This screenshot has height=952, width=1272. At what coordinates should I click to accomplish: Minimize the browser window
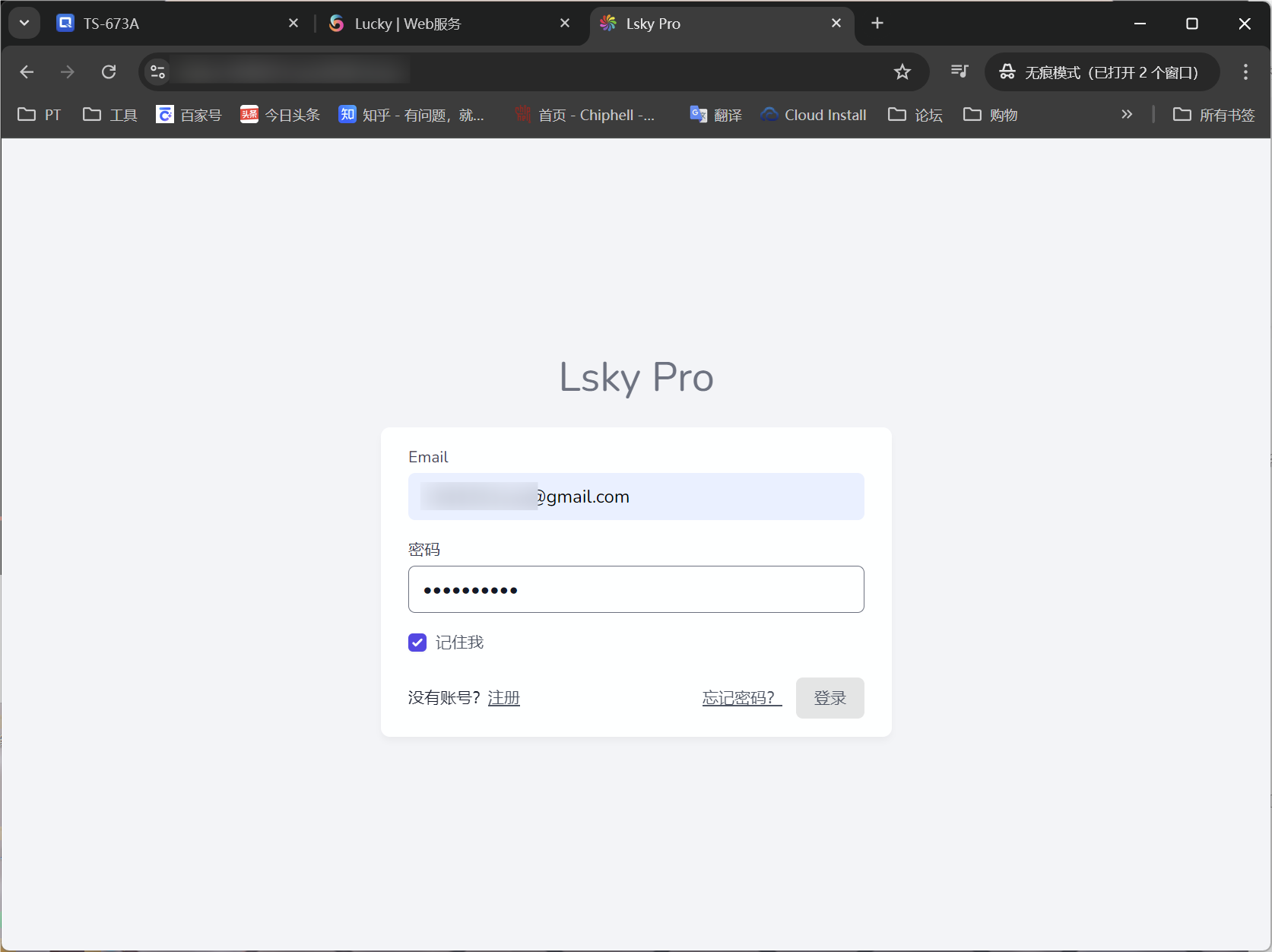(x=1140, y=24)
